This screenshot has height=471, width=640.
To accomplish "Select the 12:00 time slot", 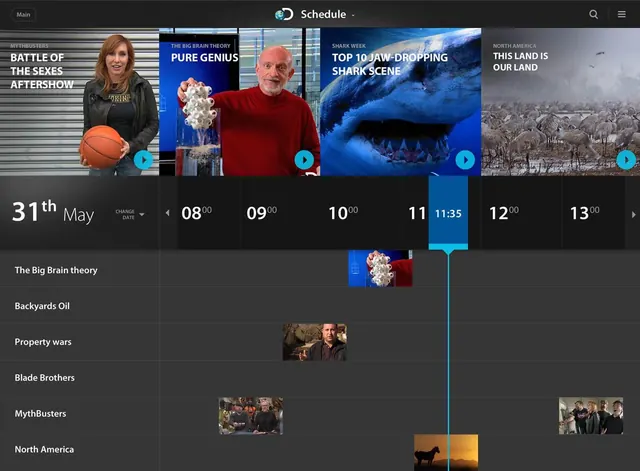I will 504,213.
